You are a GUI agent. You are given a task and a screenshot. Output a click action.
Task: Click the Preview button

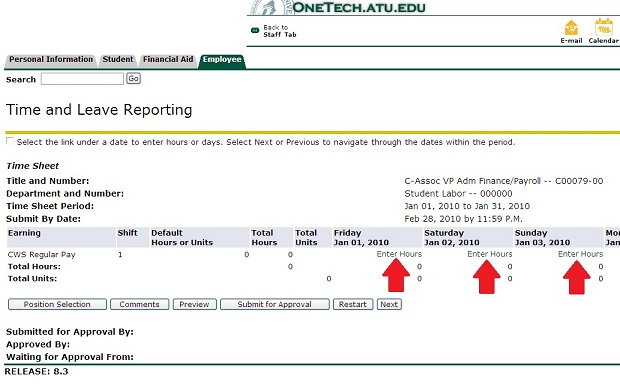coord(194,304)
